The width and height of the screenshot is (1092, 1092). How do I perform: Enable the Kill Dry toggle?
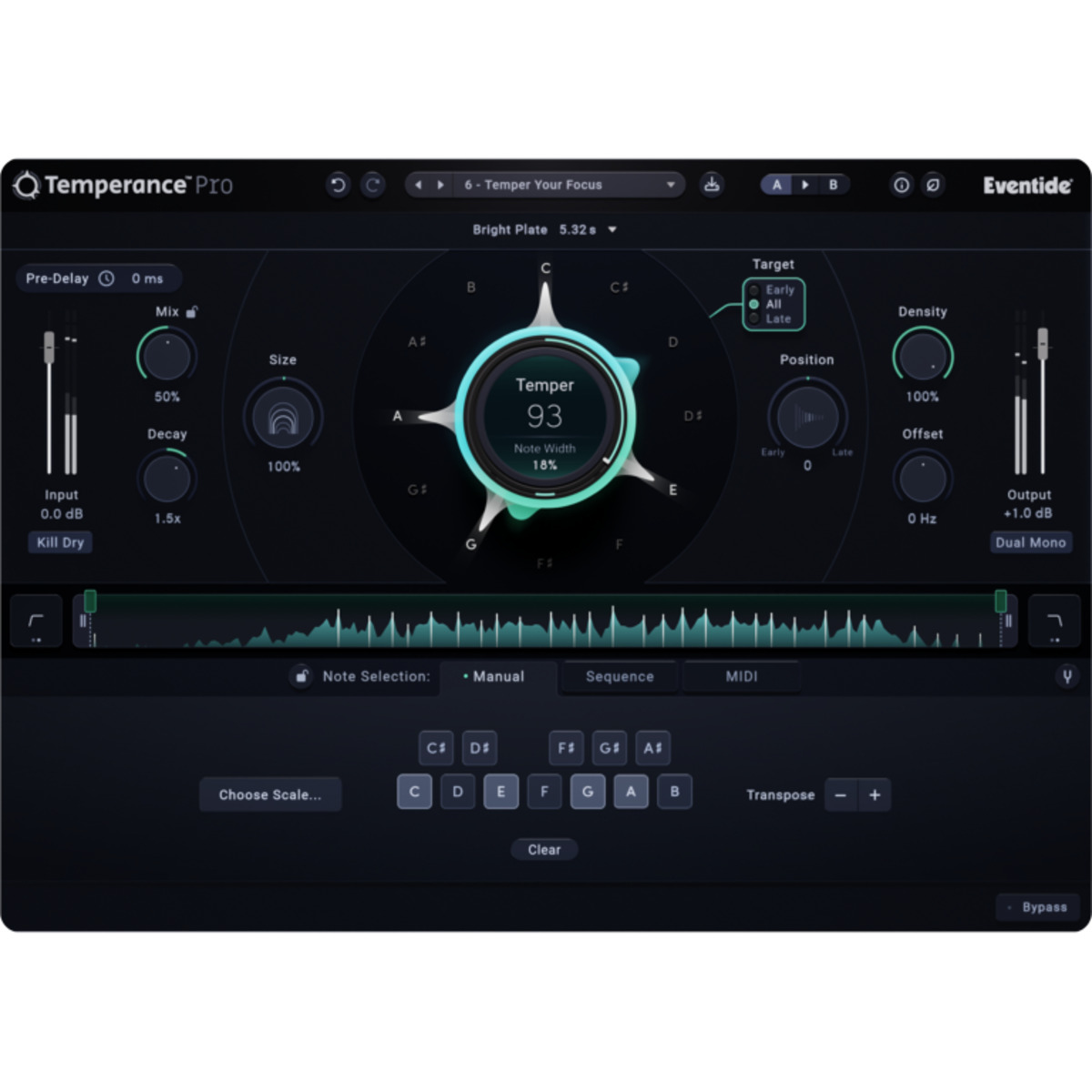click(x=60, y=542)
